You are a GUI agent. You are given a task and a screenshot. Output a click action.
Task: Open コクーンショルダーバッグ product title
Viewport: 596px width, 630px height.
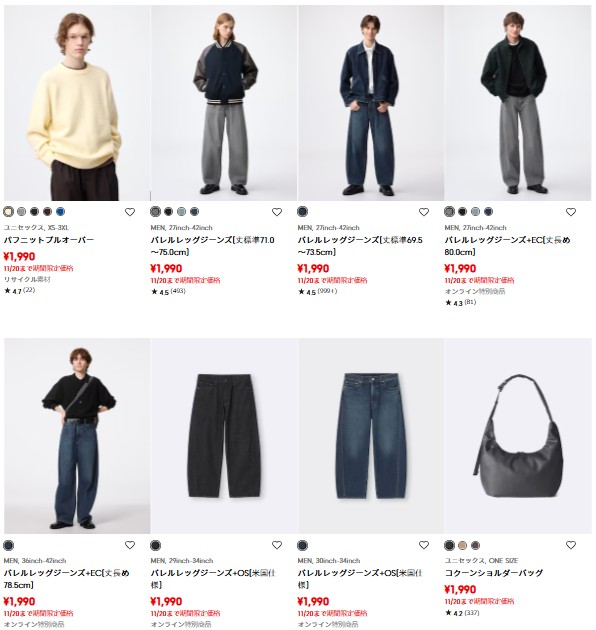point(494,573)
